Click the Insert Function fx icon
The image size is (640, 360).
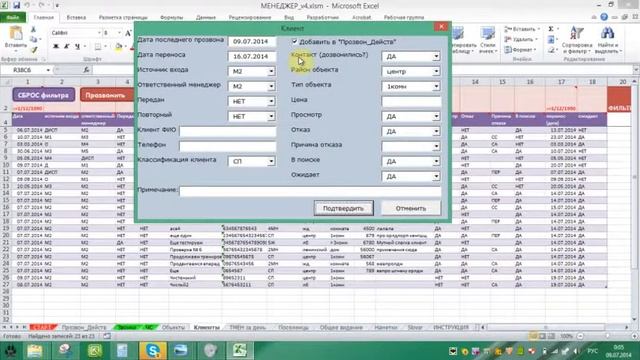click(86, 70)
